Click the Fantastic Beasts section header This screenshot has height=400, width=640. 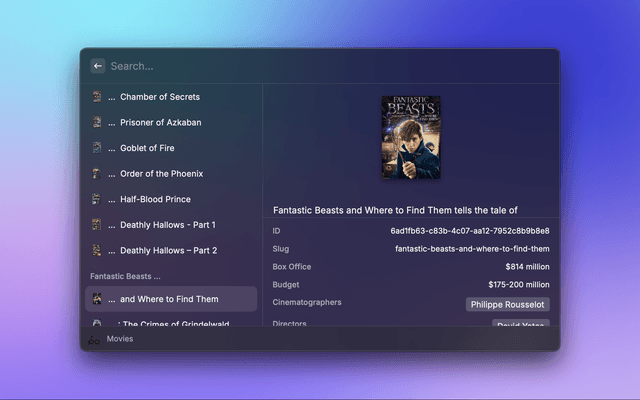[x=125, y=276]
